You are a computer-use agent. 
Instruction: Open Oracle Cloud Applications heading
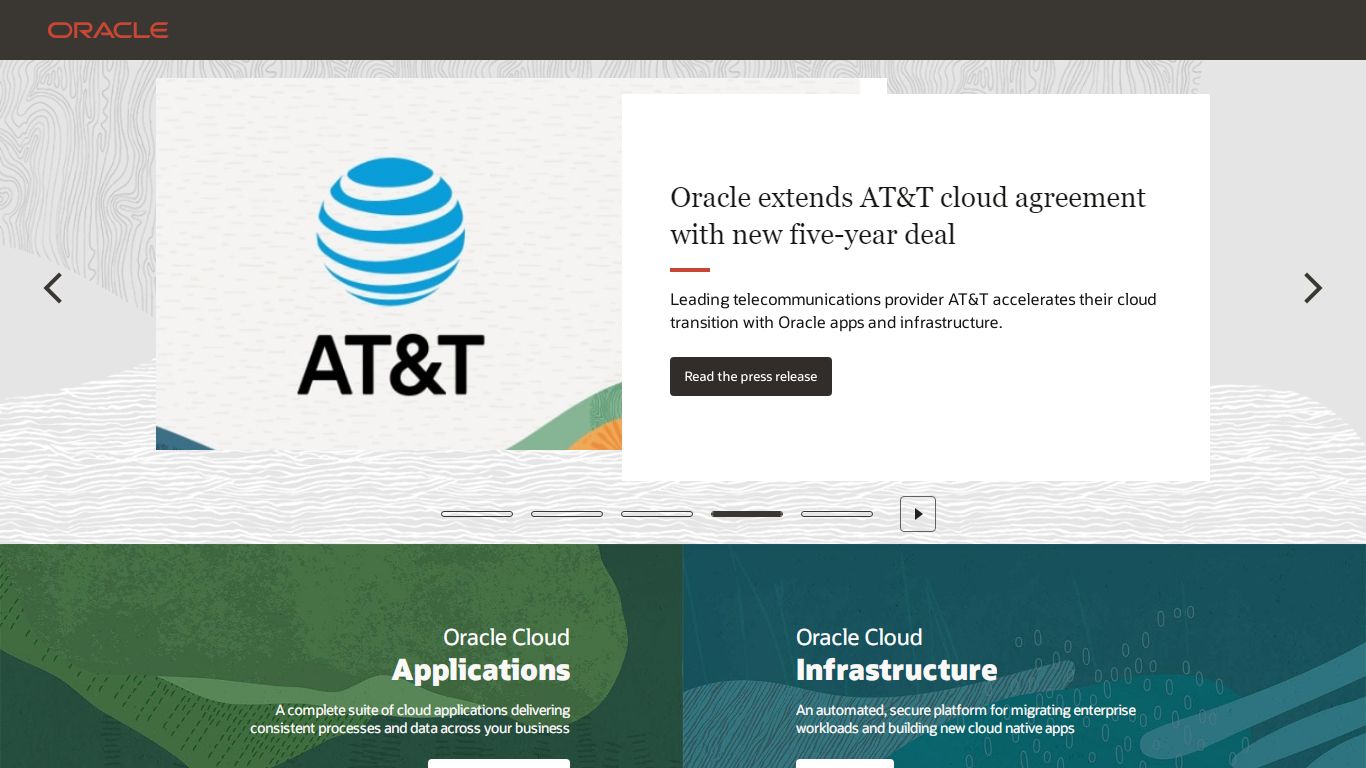481,656
